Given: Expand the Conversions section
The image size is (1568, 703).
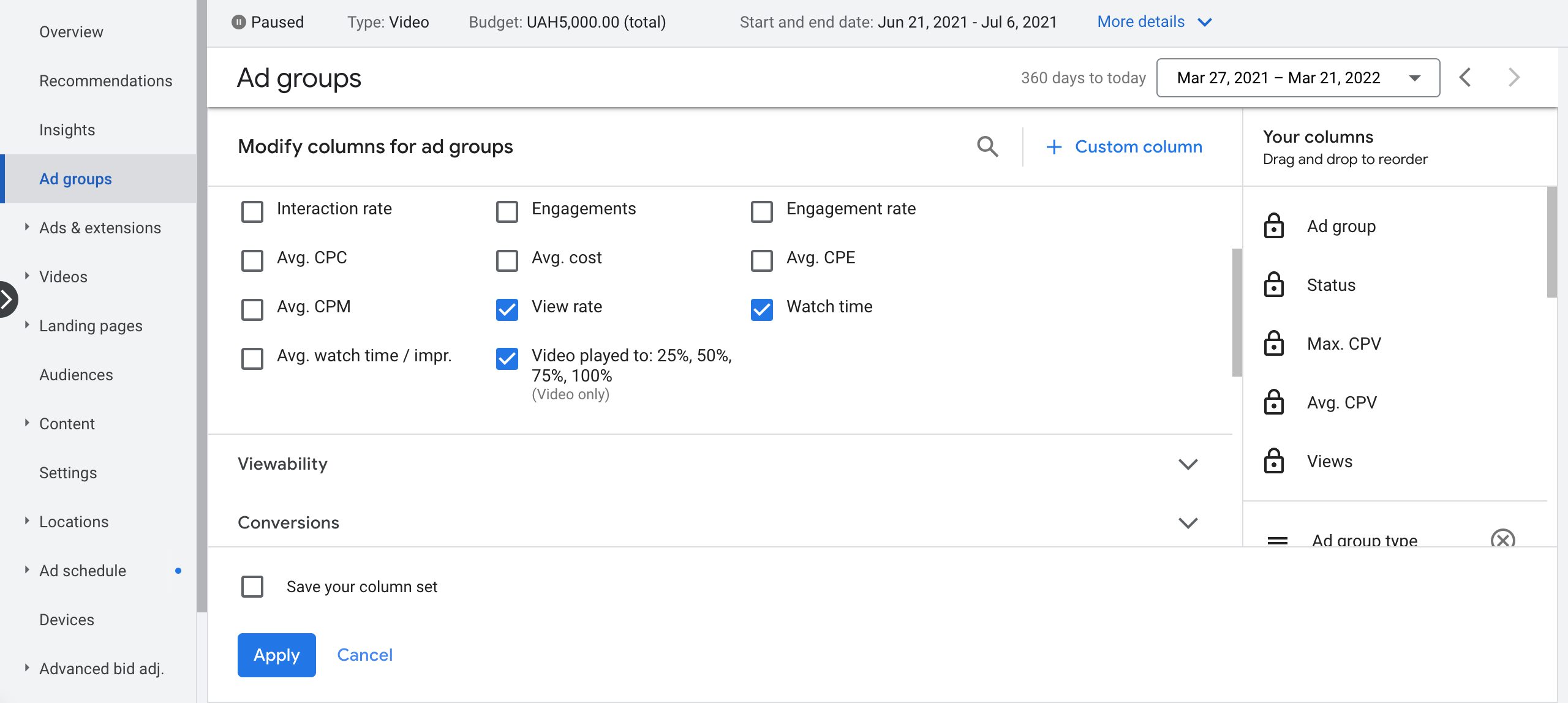Looking at the screenshot, I should (x=1188, y=523).
